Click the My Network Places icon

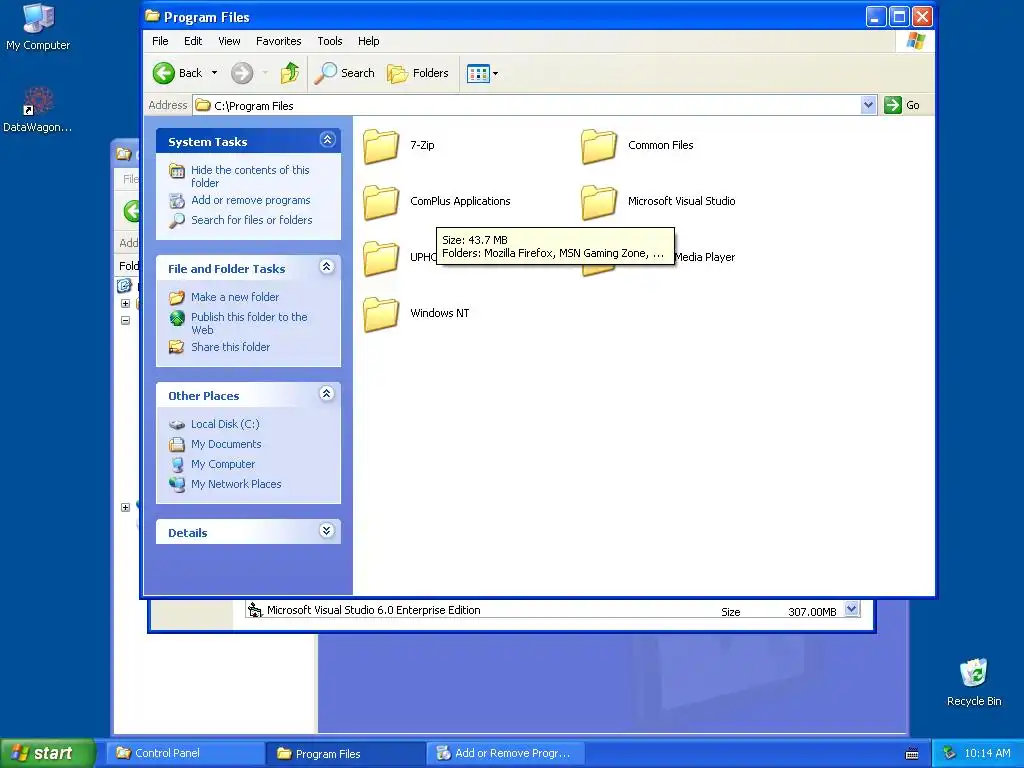tap(177, 484)
